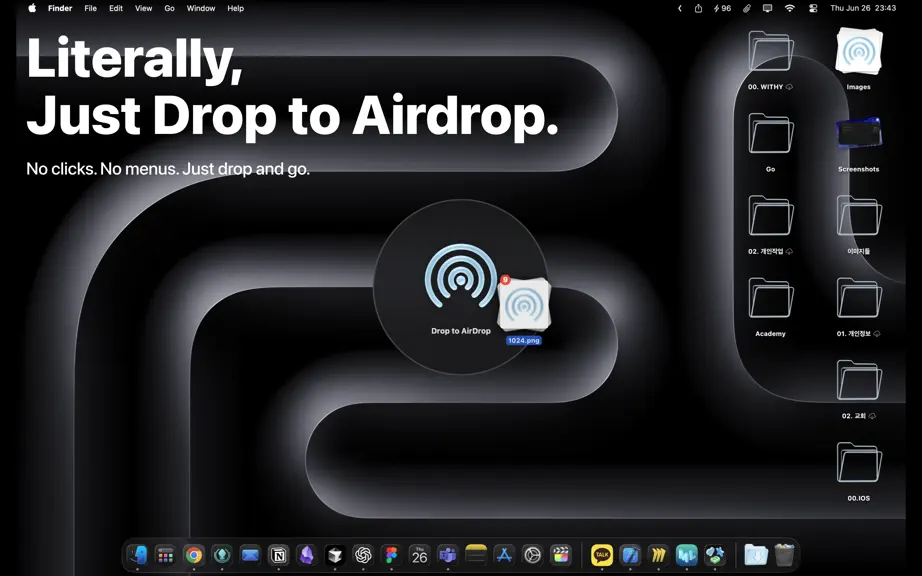Viewport: 922px width, 576px height.
Task: Toggle the Wi-Fi menu bar icon
Action: (790, 8)
